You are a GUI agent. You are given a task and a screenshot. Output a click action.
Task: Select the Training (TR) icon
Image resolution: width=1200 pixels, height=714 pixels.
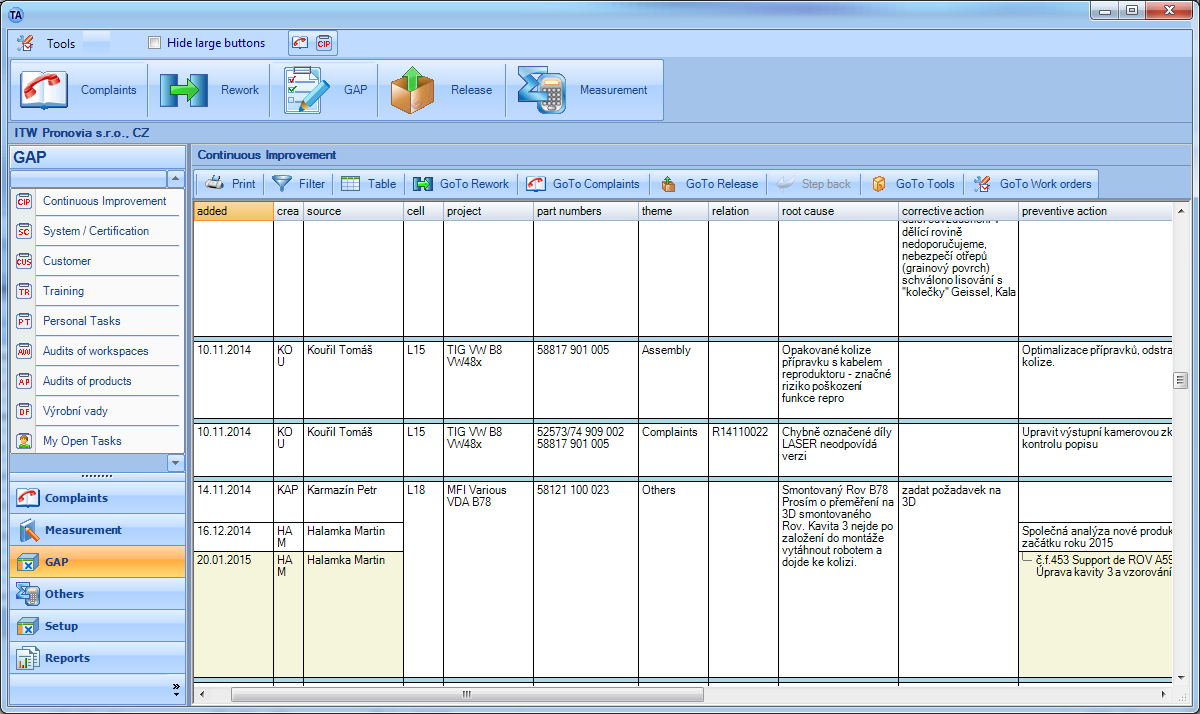[24, 290]
